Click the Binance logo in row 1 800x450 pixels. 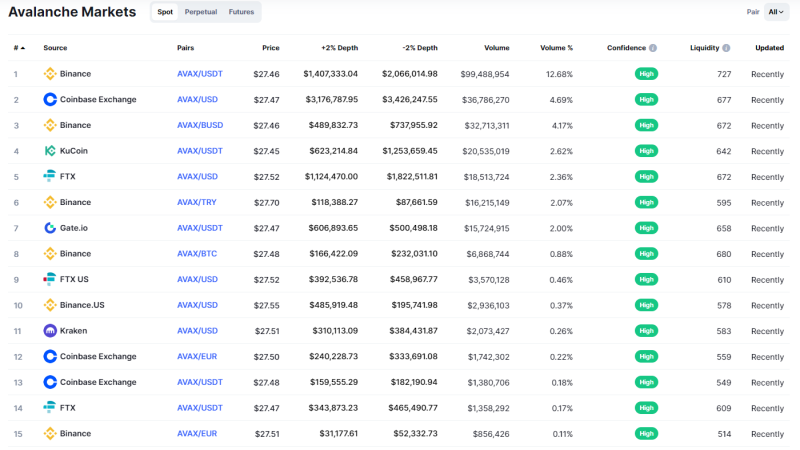(x=49, y=74)
